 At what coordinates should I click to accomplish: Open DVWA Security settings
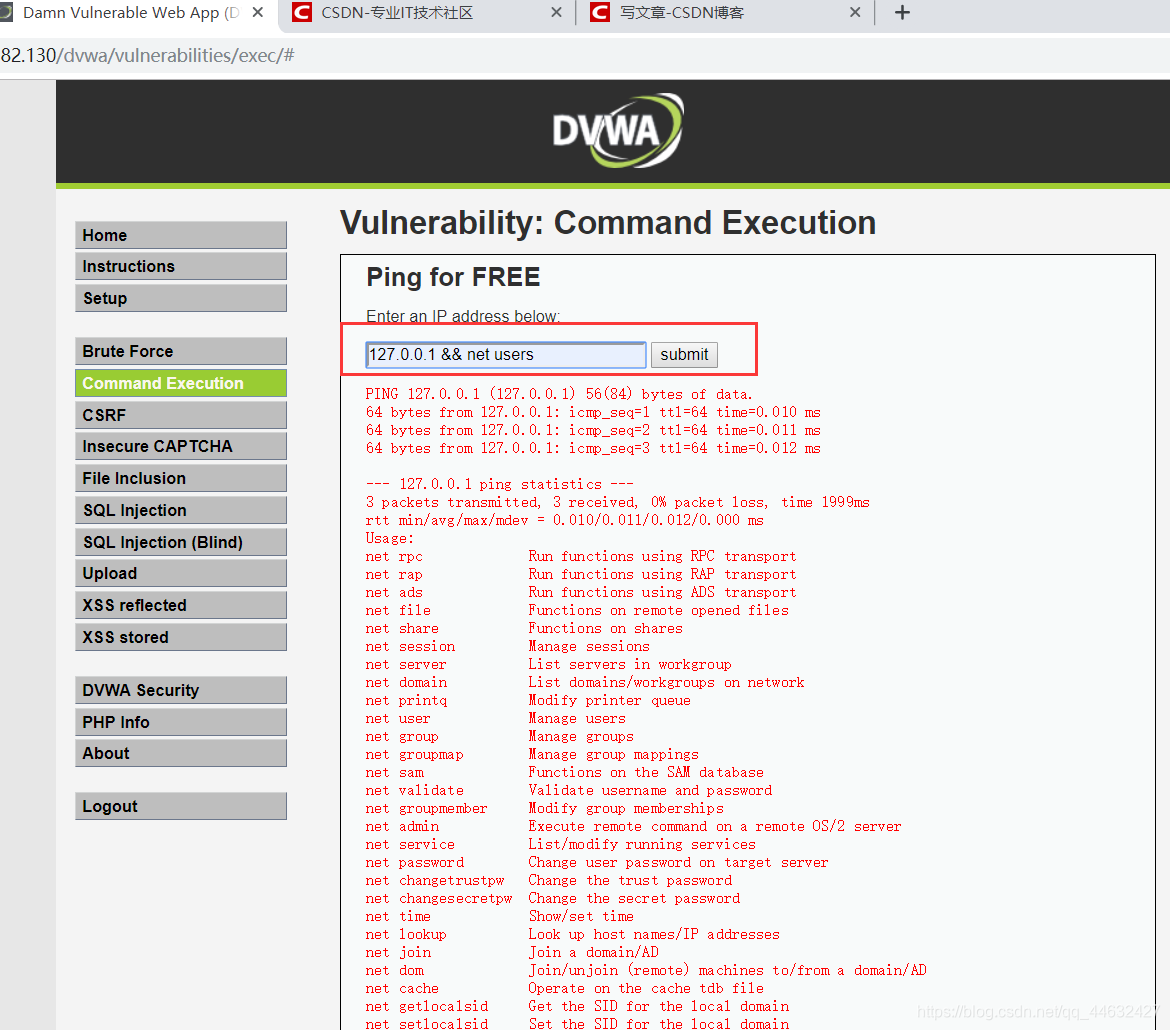[181, 690]
